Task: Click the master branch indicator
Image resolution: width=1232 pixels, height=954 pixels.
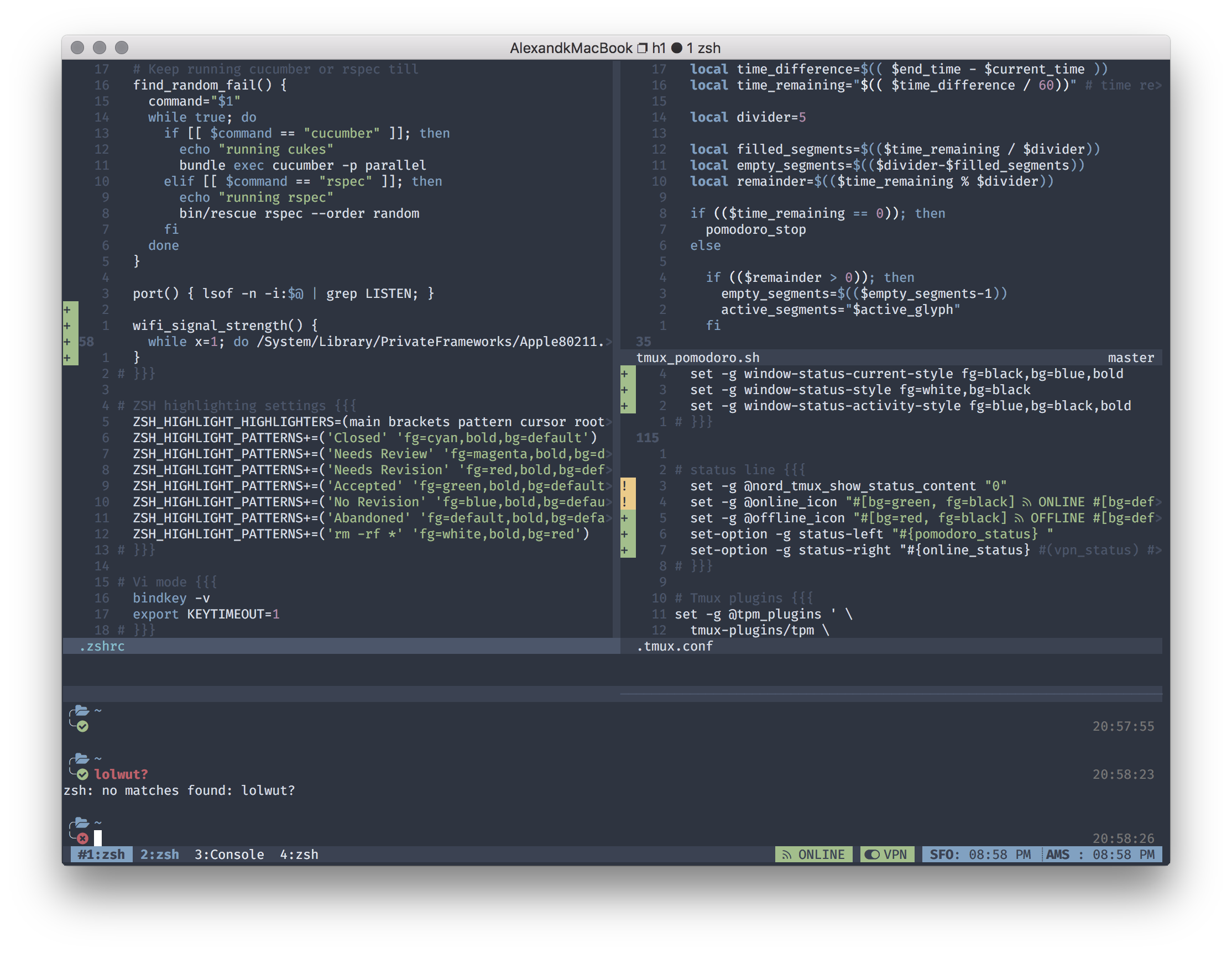Action: 1130,358
